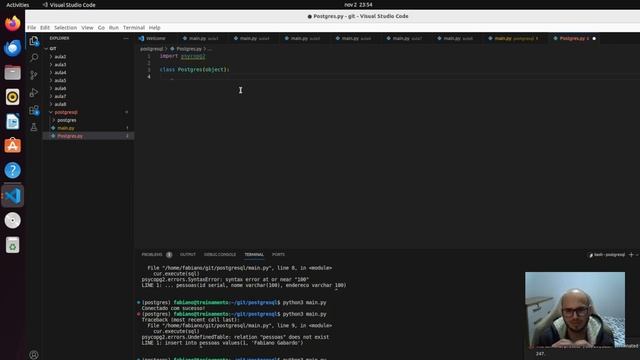Image resolution: width=640 pixels, height=360 pixels.
Task: Switch to the Postgres.py editor tab
Action: (573, 38)
